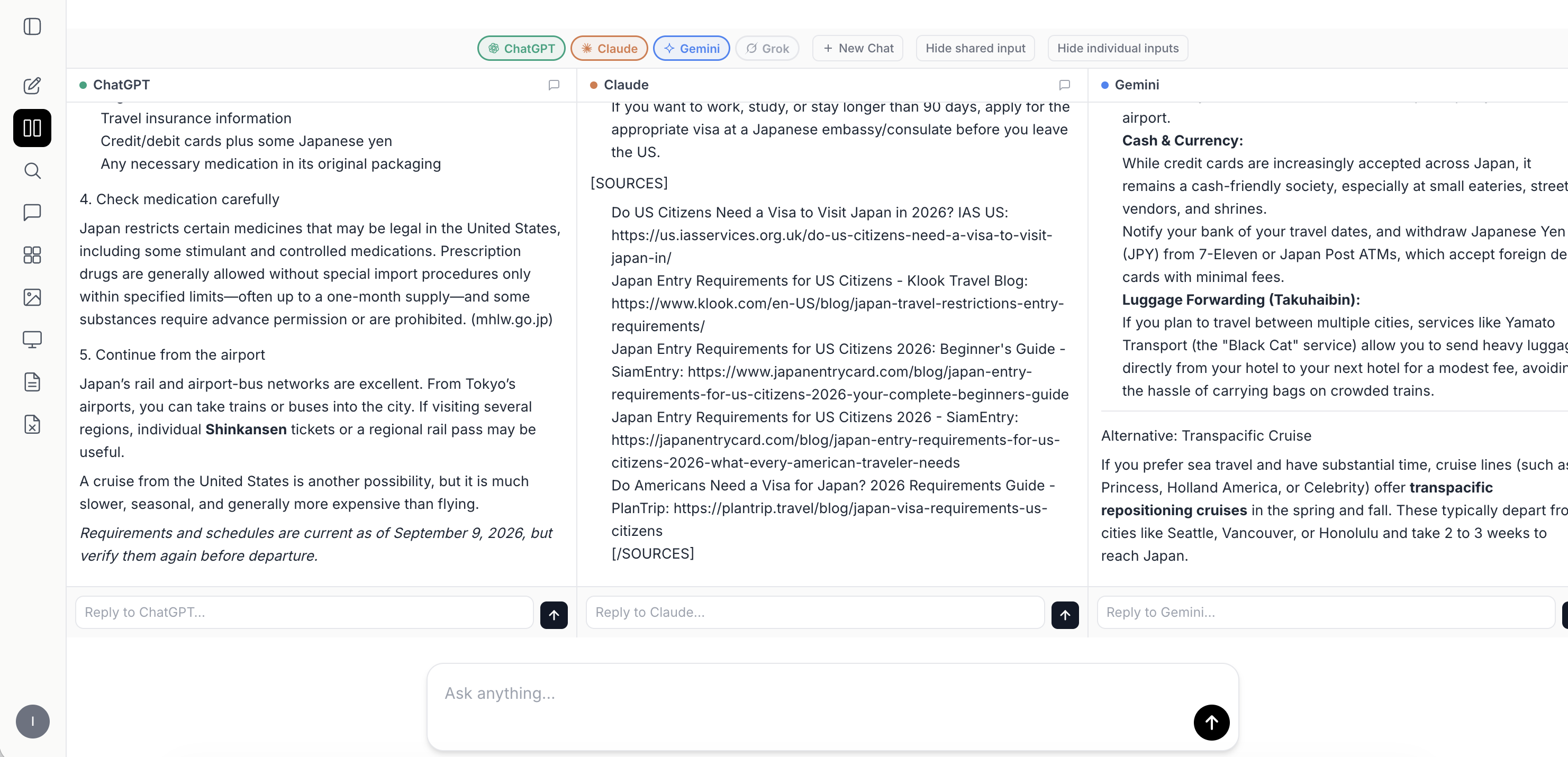1568x757 pixels.
Task: Open the chat bubble icon in sidebar
Action: click(x=32, y=212)
